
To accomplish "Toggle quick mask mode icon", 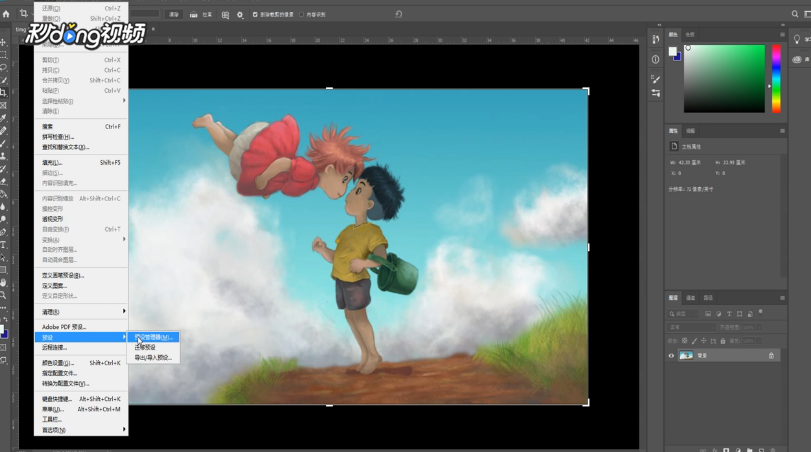I will tap(3, 348).
